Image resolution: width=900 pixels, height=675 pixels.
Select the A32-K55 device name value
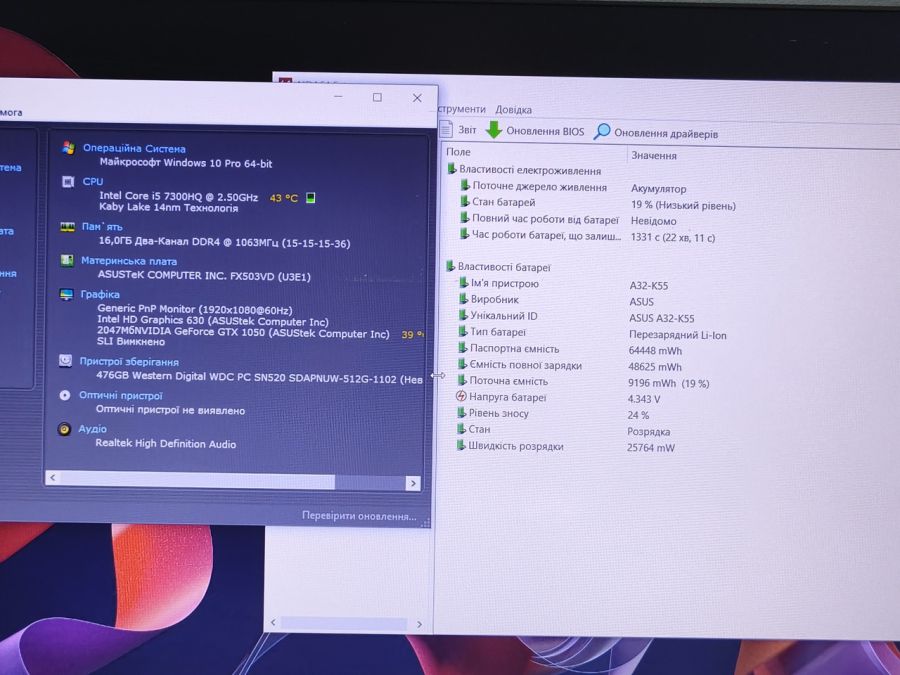click(649, 286)
